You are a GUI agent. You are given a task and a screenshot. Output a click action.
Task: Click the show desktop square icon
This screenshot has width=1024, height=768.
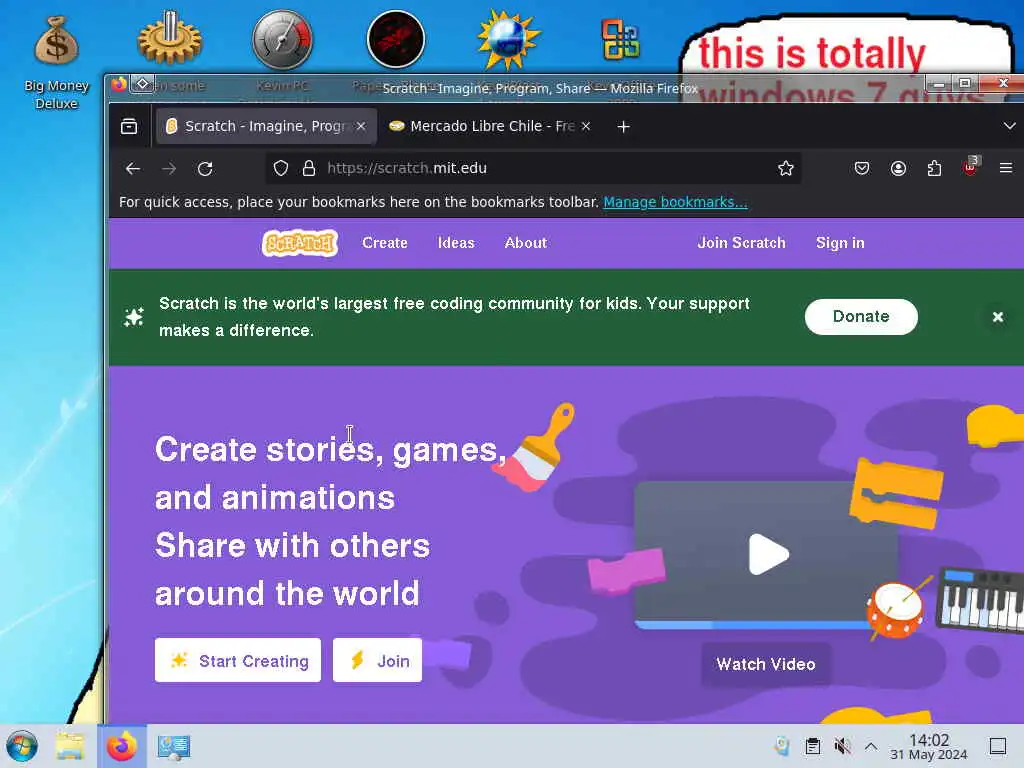pos(998,746)
